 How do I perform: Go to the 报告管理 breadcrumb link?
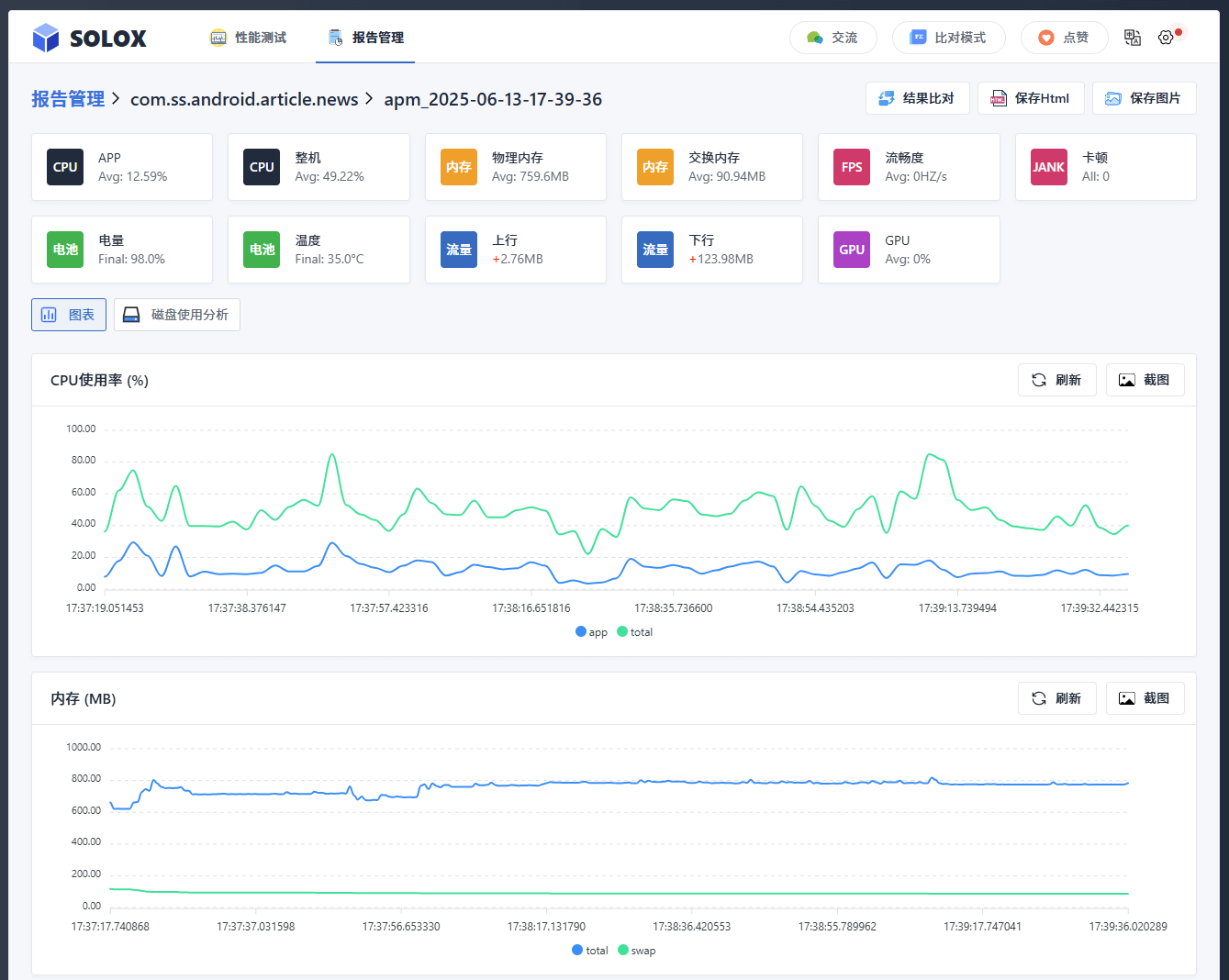[68, 99]
